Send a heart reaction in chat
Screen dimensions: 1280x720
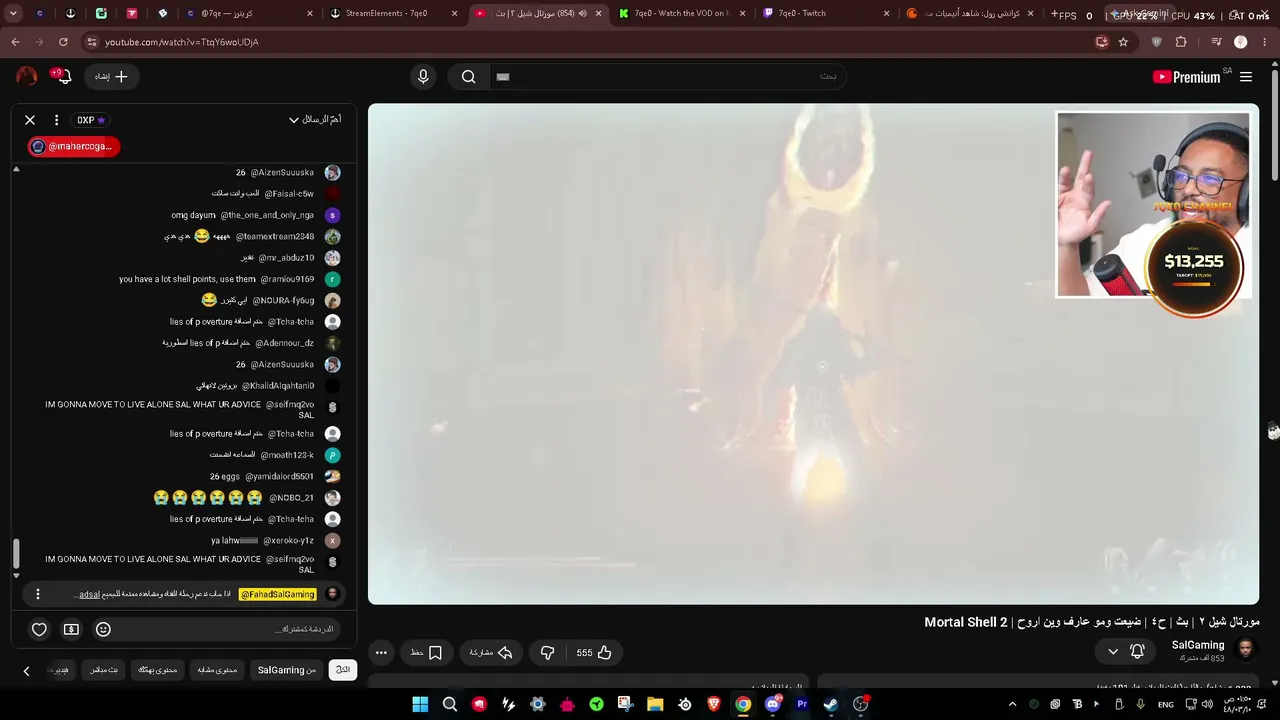pyautogui.click(x=39, y=629)
